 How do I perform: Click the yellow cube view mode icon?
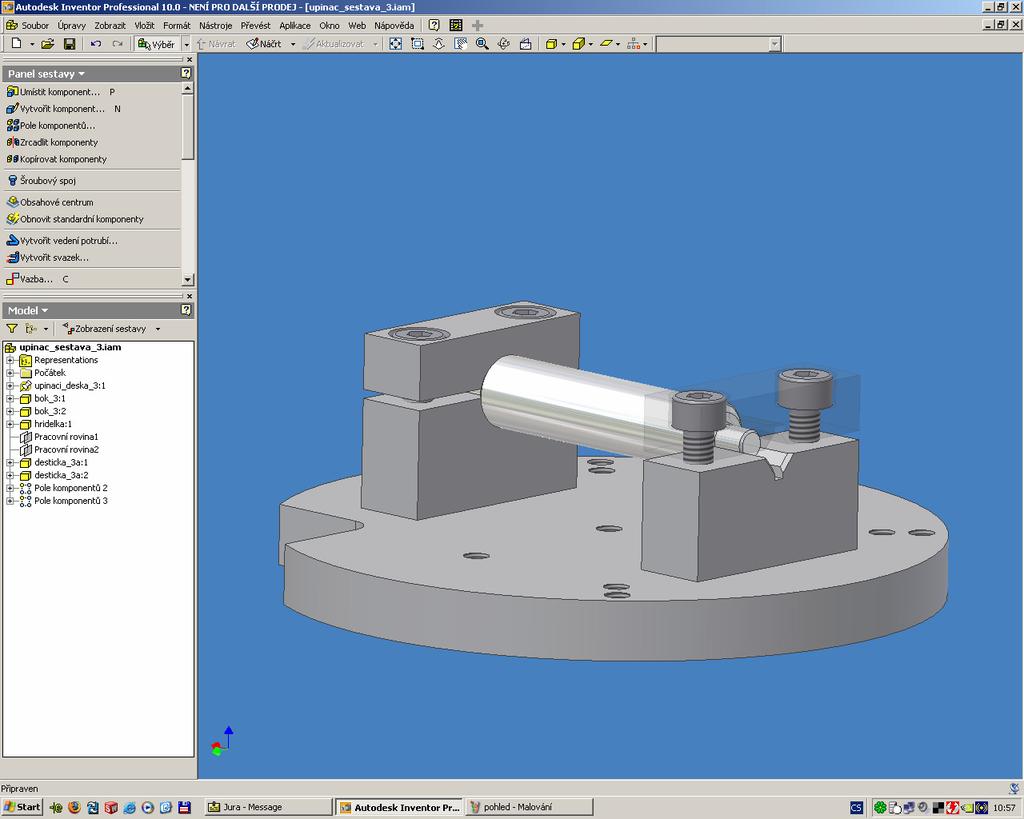(x=579, y=44)
